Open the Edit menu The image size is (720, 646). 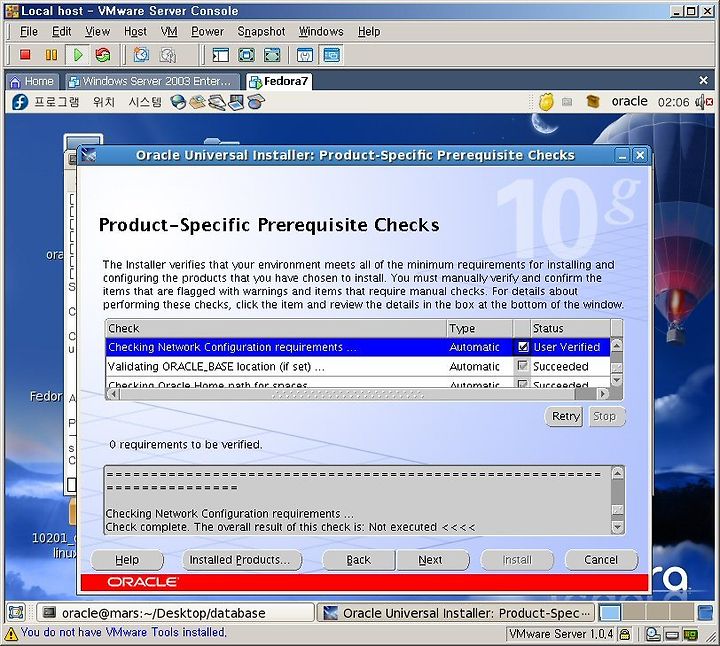pos(62,31)
